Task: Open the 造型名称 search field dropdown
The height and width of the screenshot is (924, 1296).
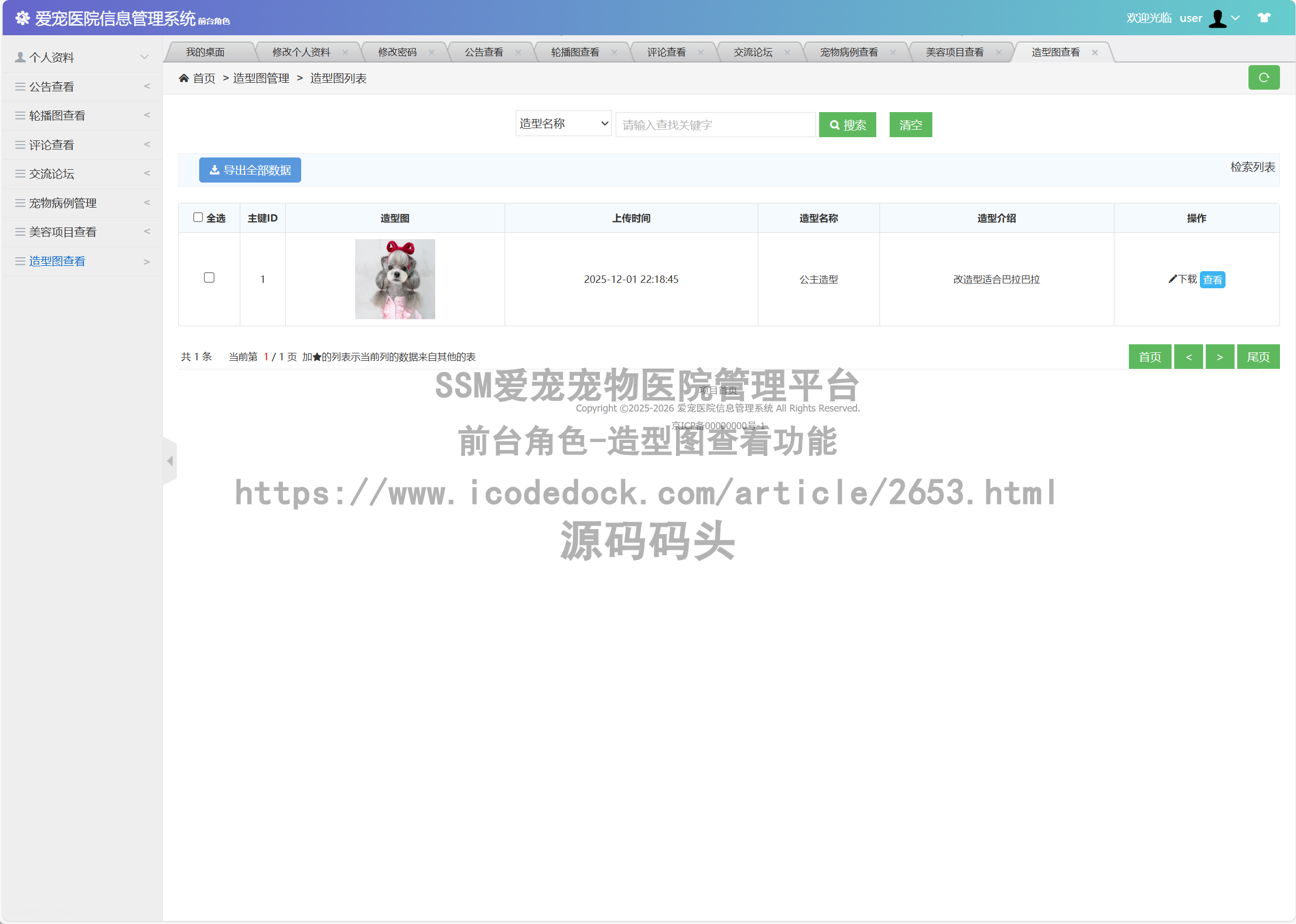Action: [563, 123]
